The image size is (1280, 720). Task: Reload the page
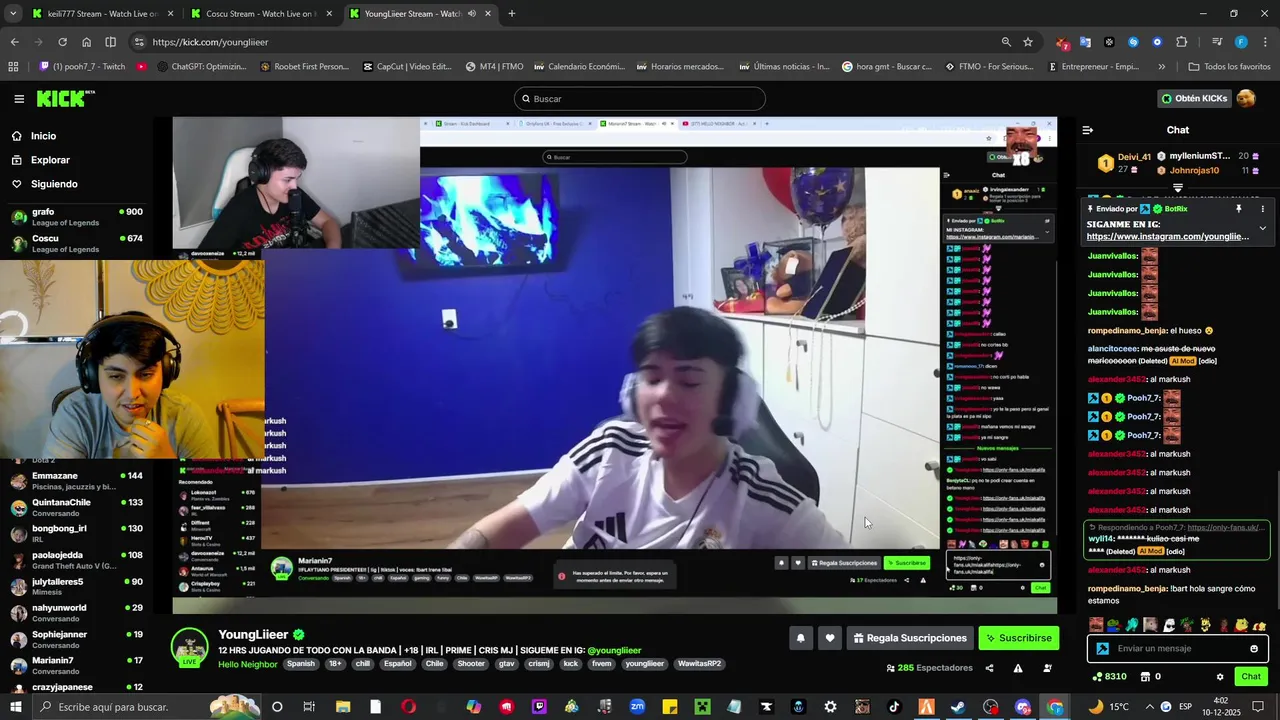point(62,42)
